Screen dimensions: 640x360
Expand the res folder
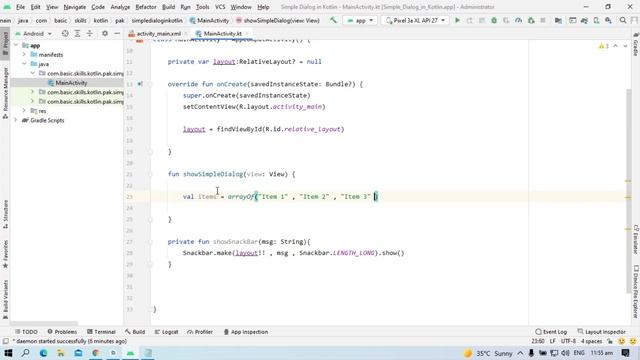24,111
